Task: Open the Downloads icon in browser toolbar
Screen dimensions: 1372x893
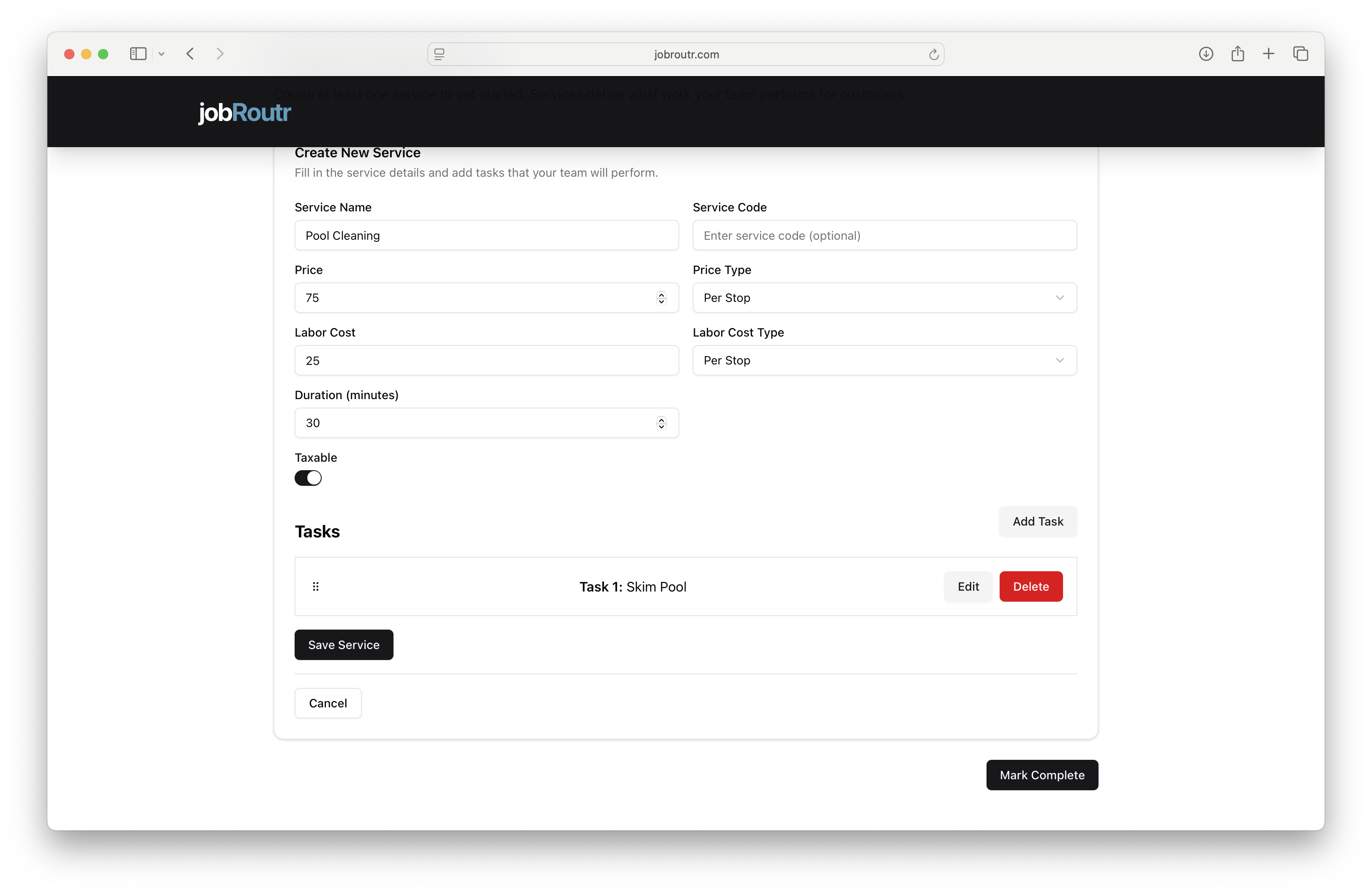Action: [x=1206, y=54]
